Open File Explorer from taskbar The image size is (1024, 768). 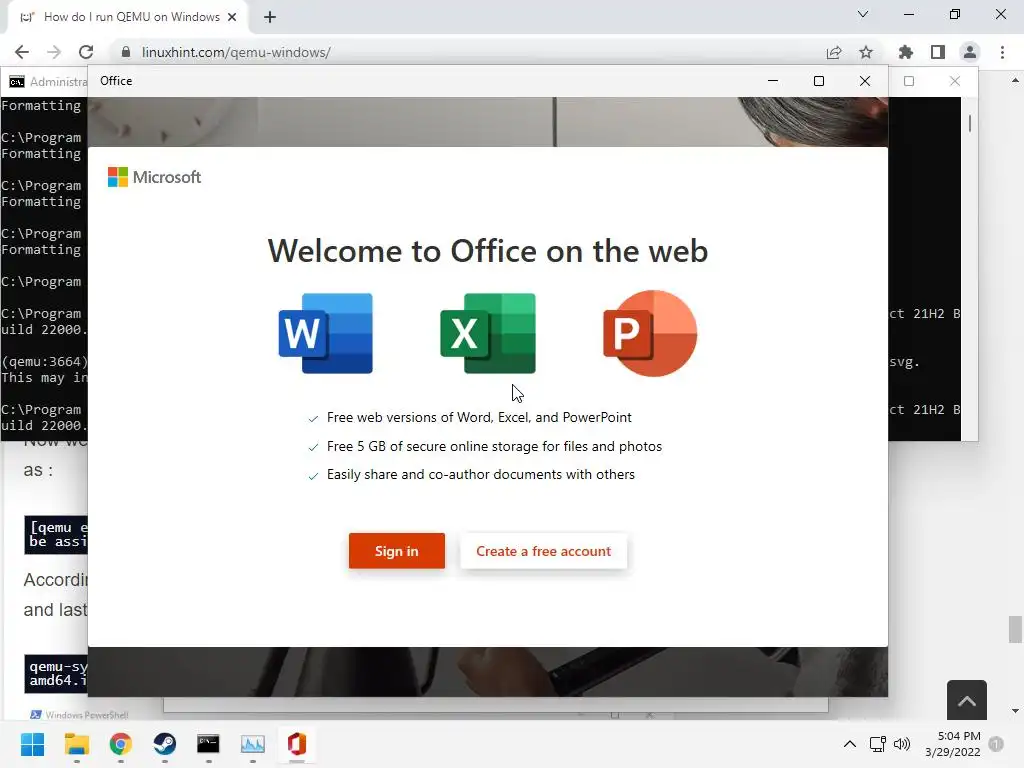click(x=76, y=744)
